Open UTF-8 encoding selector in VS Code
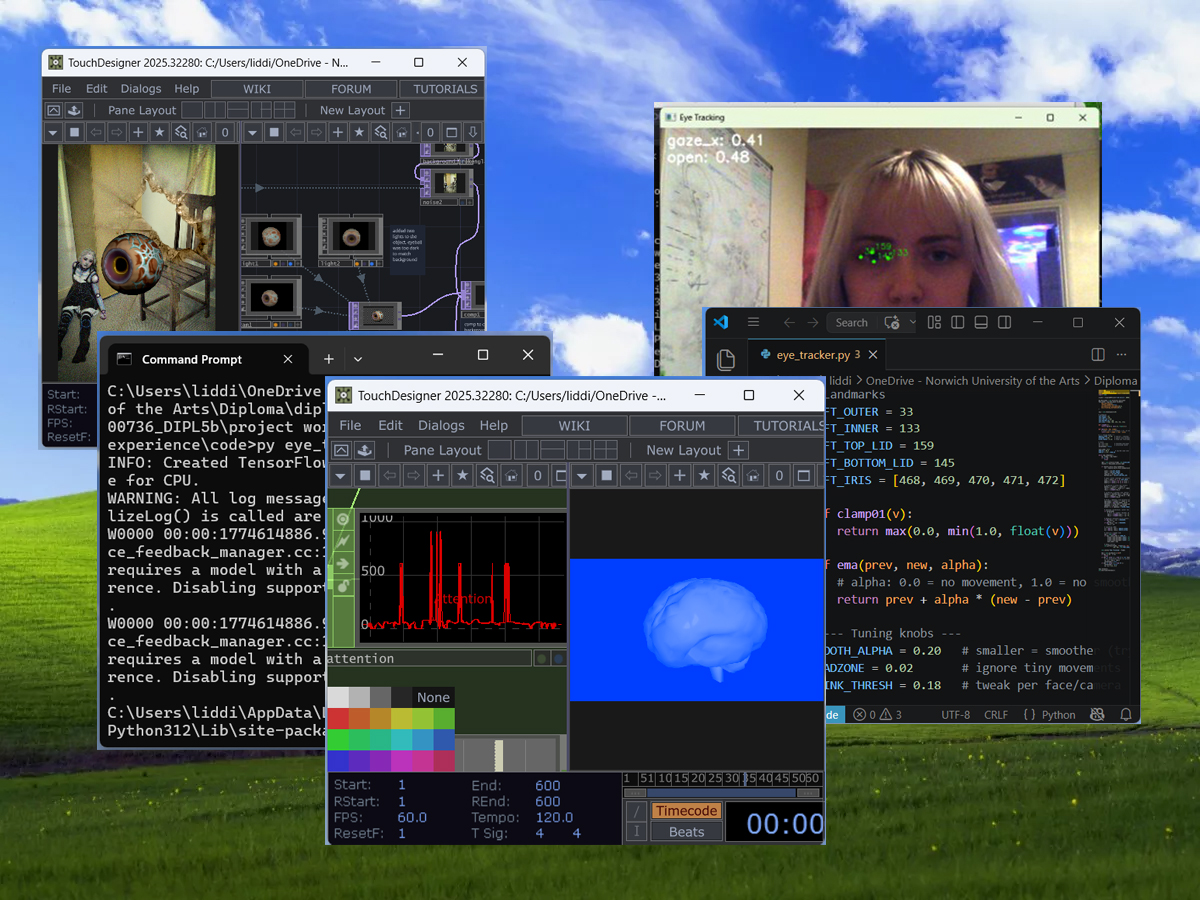The width and height of the screenshot is (1200, 900). pos(956,714)
